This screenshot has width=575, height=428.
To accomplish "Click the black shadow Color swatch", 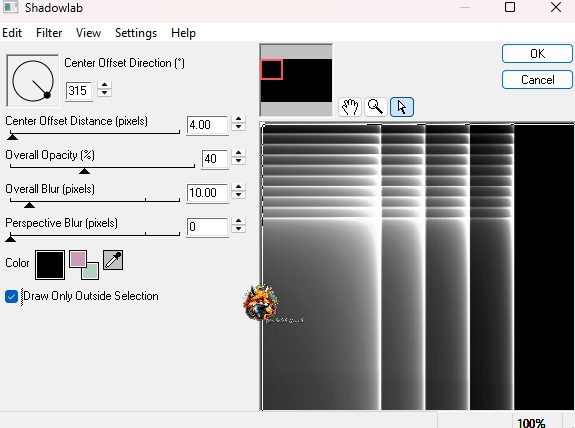I will pyautogui.click(x=50, y=265).
